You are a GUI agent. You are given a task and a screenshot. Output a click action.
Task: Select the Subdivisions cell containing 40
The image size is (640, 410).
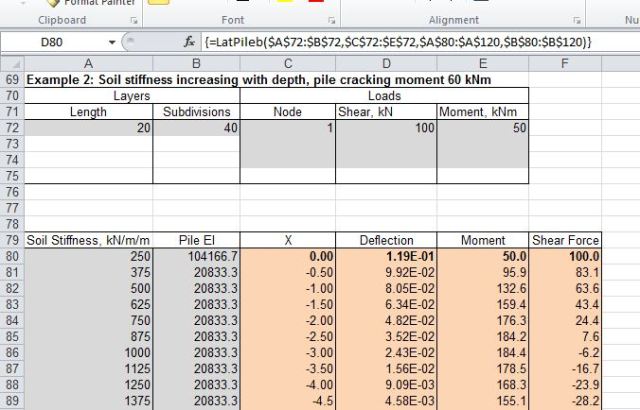(x=196, y=129)
